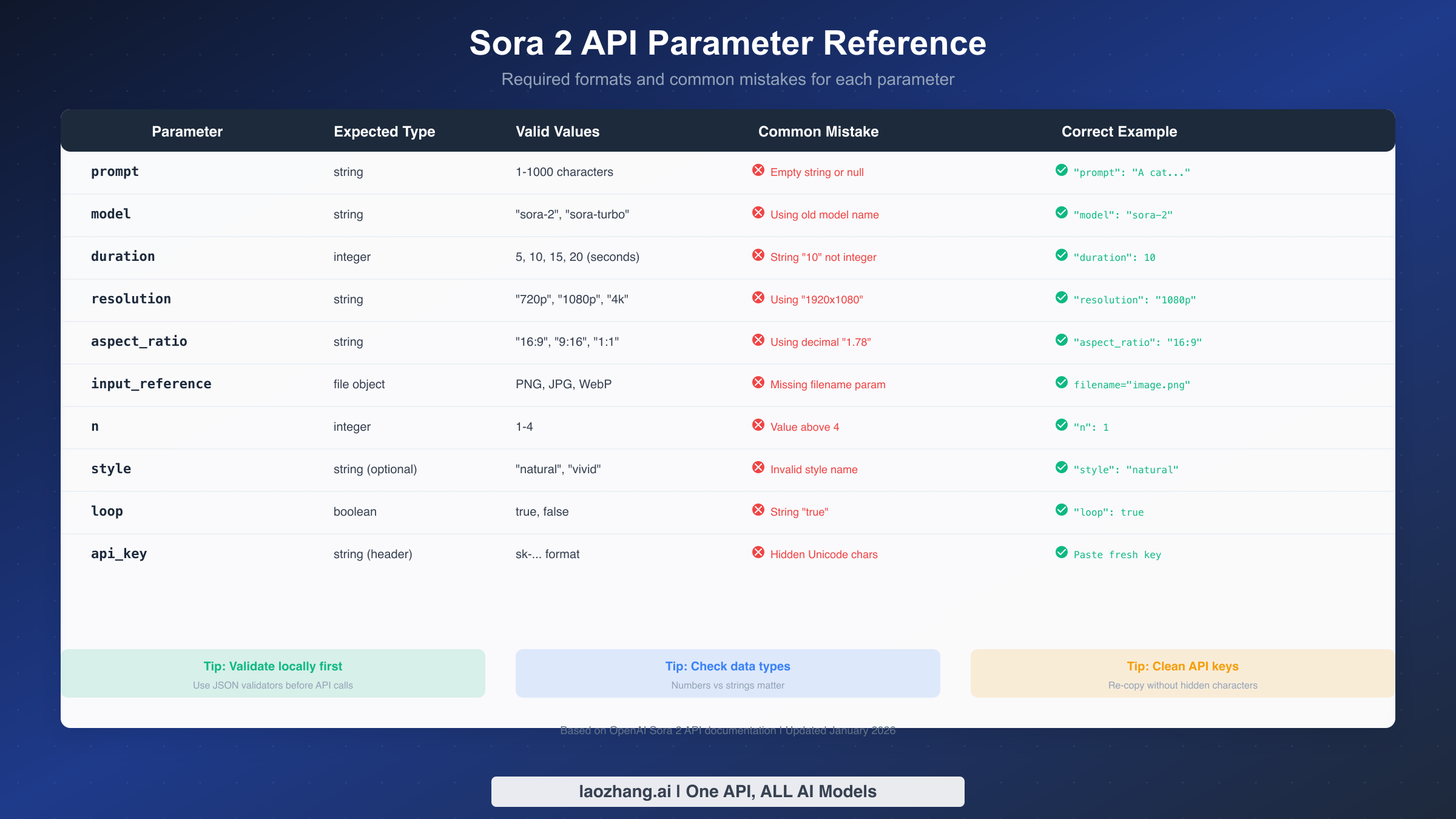Open the "Tip: Validate locally first" card
The height and width of the screenshot is (819, 1456).
click(x=273, y=673)
